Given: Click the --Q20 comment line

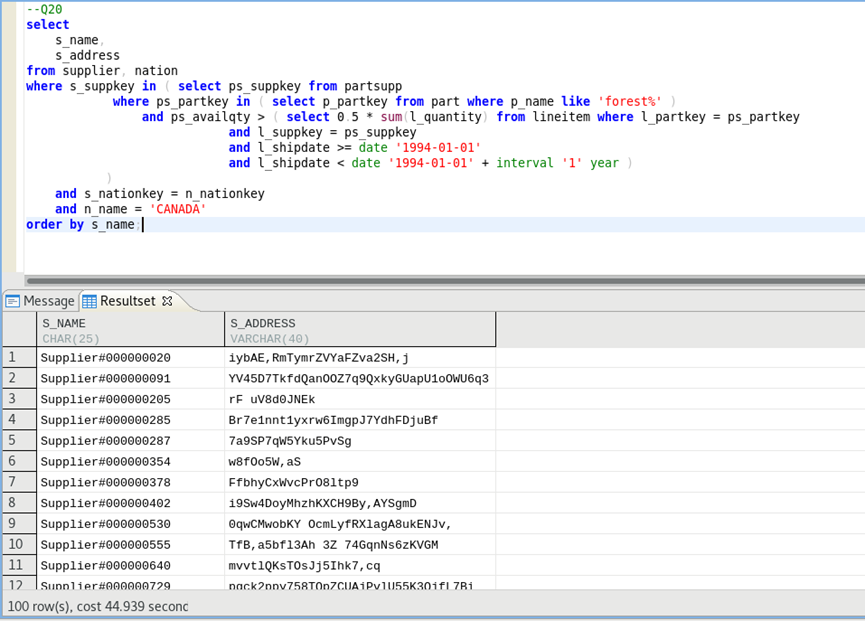Looking at the screenshot, I should 44,9.
